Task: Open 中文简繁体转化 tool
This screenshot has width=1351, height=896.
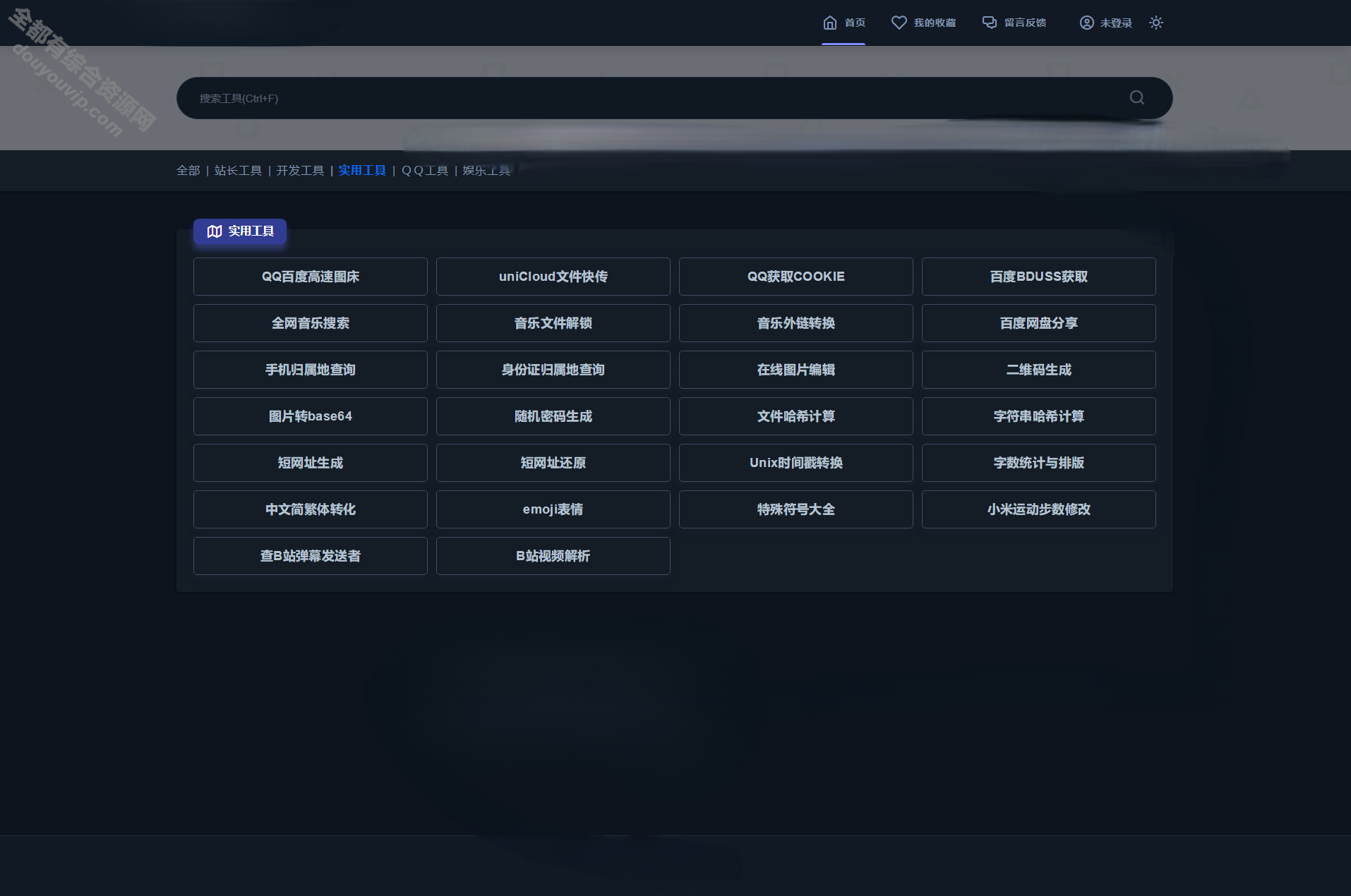Action: point(311,509)
